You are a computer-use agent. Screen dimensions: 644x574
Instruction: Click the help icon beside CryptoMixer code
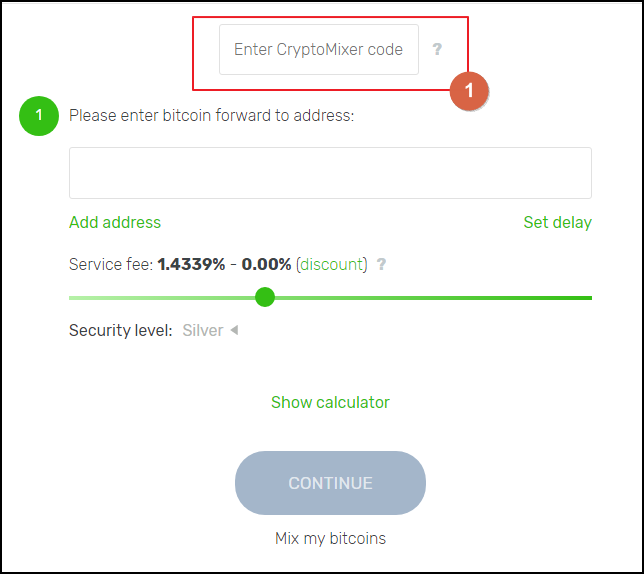click(437, 49)
